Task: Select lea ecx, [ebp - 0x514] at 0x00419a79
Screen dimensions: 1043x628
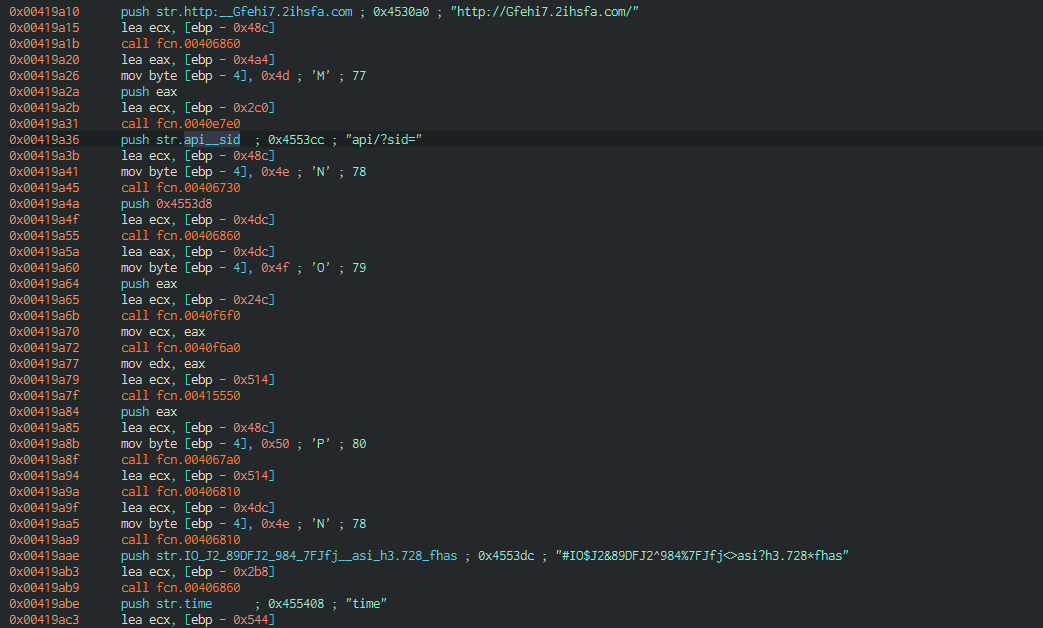Action: pyautogui.click(x=198, y=379)
